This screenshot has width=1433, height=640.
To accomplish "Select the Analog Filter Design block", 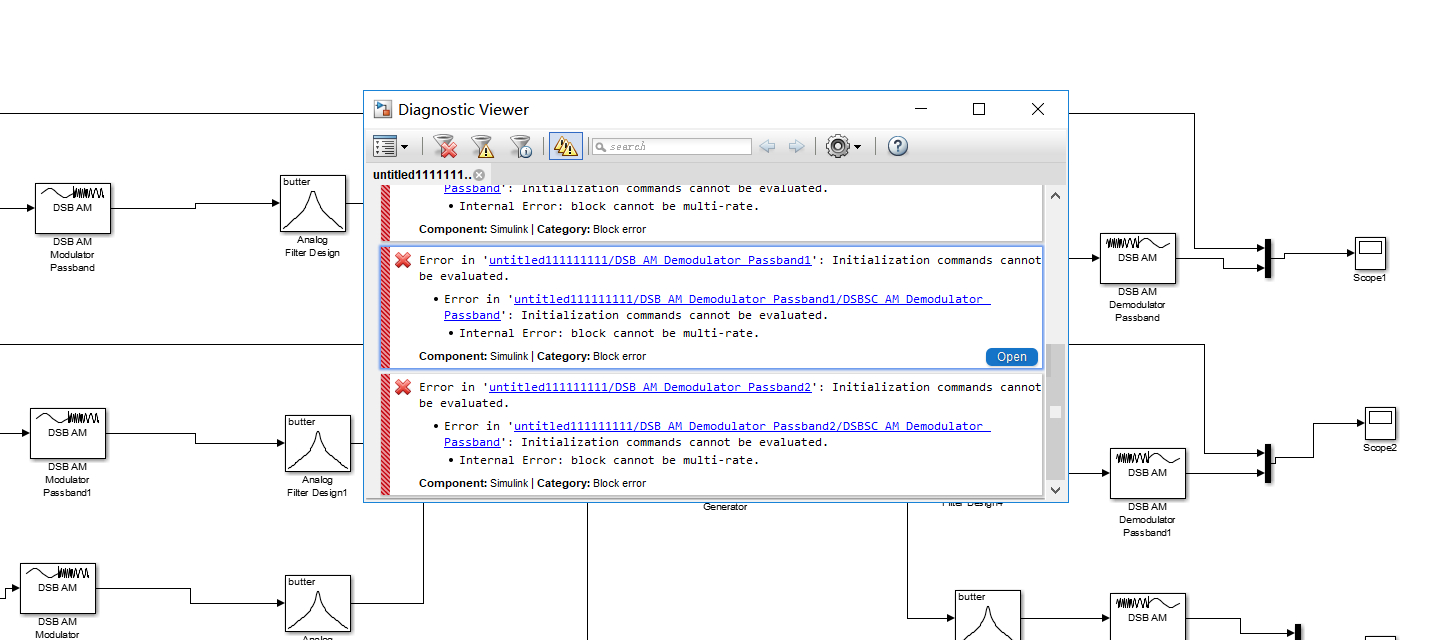I will pyautogui.click(x=313, y=203).
